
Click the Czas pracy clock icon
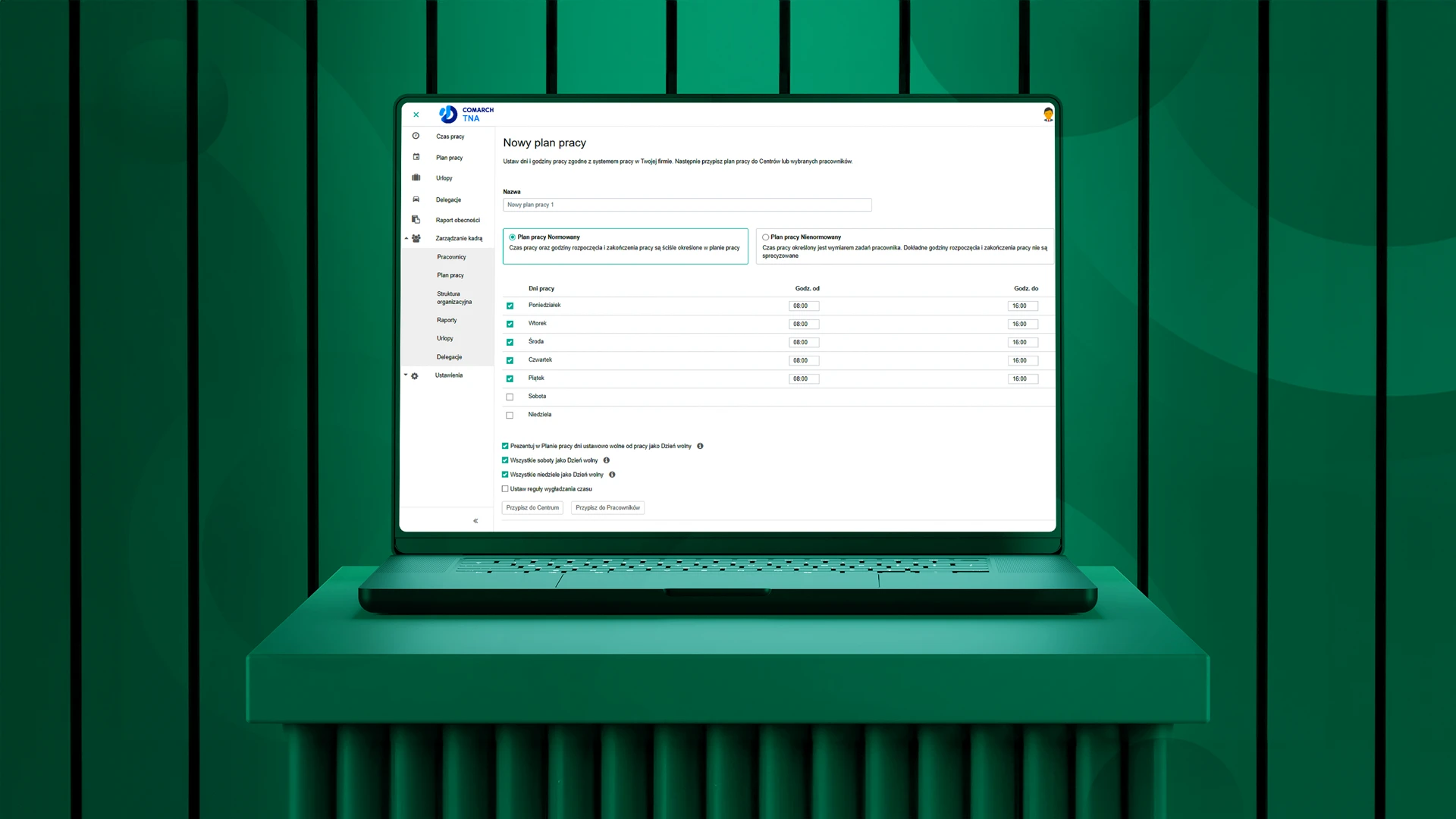(x=416, y=136)
